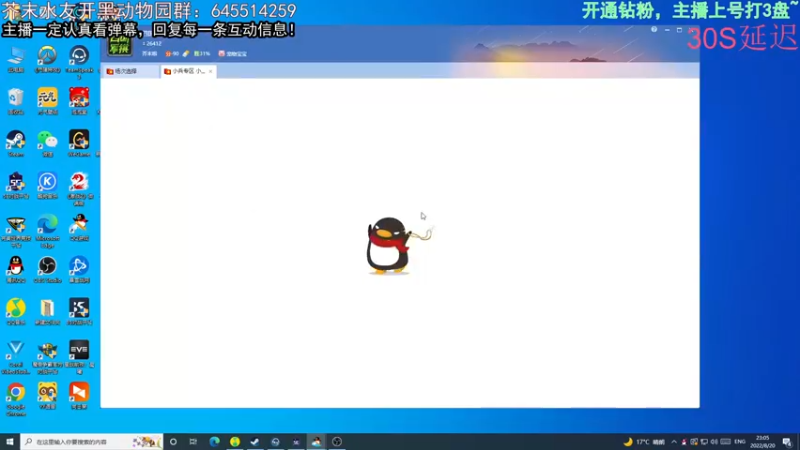Open the EVE game desktop shortcut
This screenshot has width=800, height=450.
[x=79, y=356]
